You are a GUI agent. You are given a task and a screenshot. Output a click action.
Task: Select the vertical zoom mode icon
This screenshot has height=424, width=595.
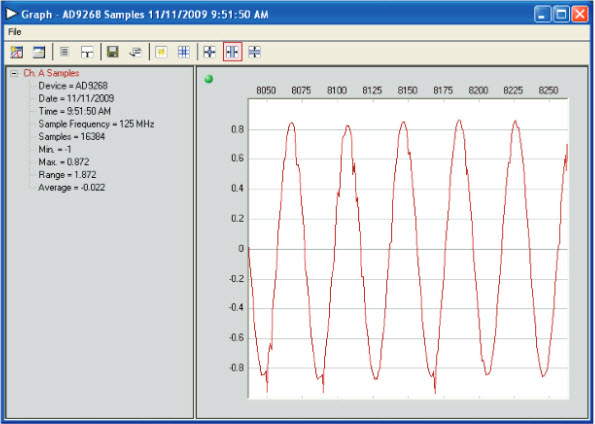255,52
